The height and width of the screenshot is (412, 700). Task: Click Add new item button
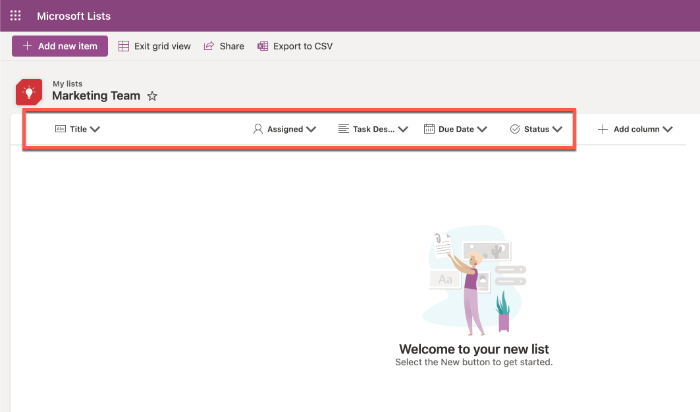[x=60, y=46]
